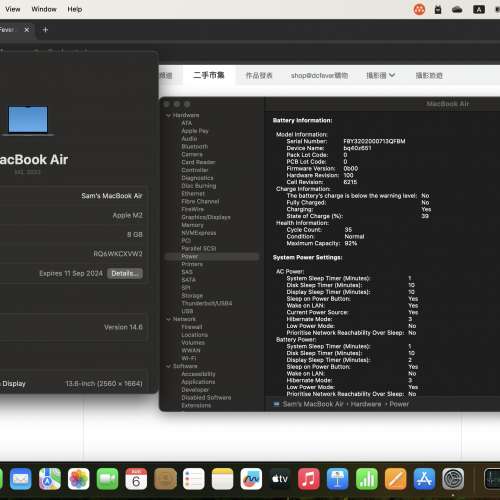Click Sam's MacBook Air in path bar

(x=313, y=404)
